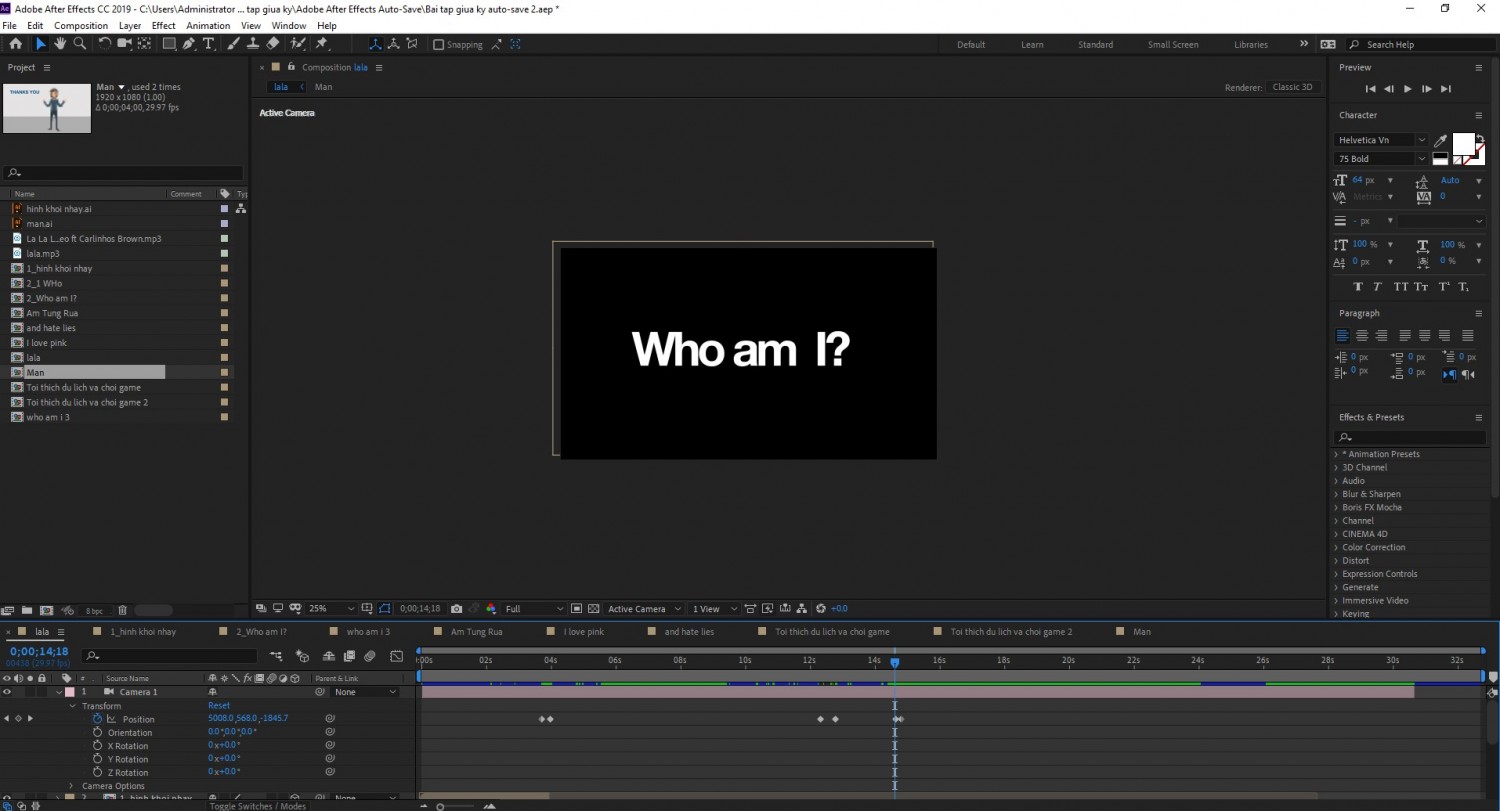Select the Hand tool in toolbar
Image resolution: width=1500 pixels, height=811 pixels.
point(60,44)
